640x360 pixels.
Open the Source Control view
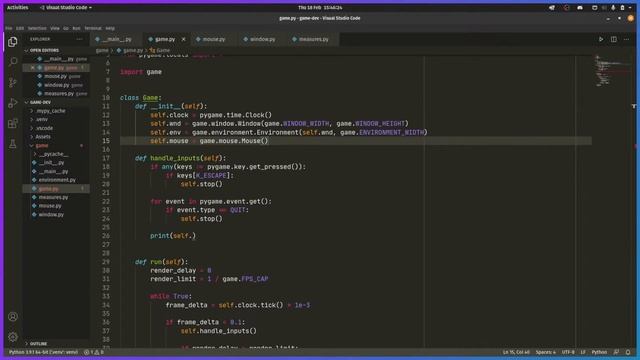(x=13, y=82)
